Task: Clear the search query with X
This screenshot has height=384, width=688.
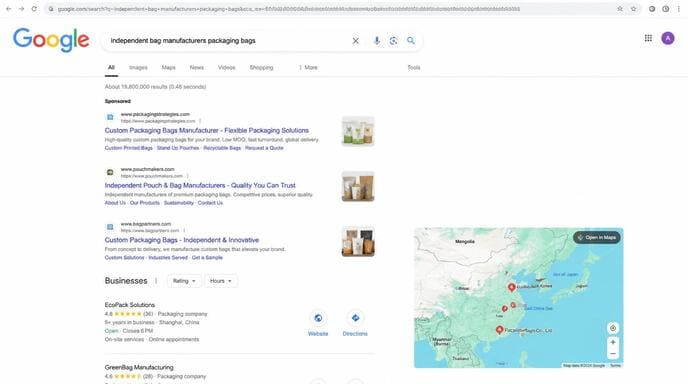Action: click(355, 41)
